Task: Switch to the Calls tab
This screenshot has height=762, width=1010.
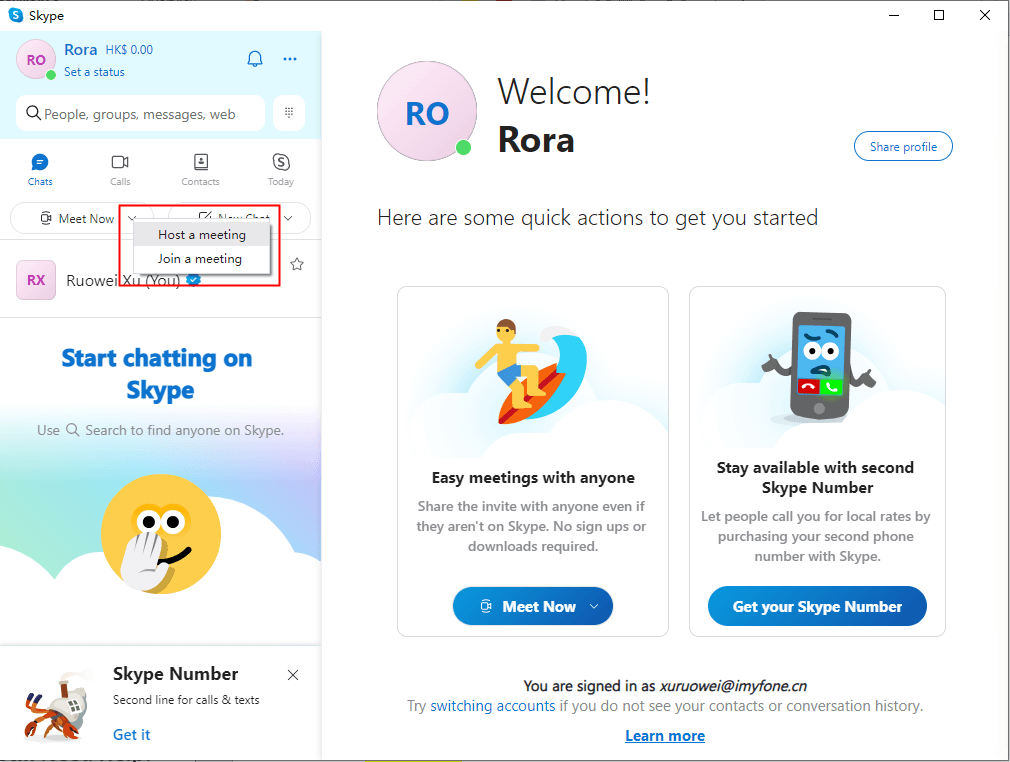Action: point(120,170)
